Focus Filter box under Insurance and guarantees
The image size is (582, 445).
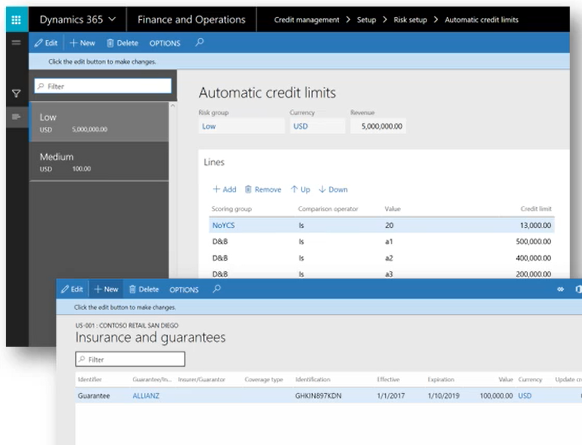coord(130,359)
